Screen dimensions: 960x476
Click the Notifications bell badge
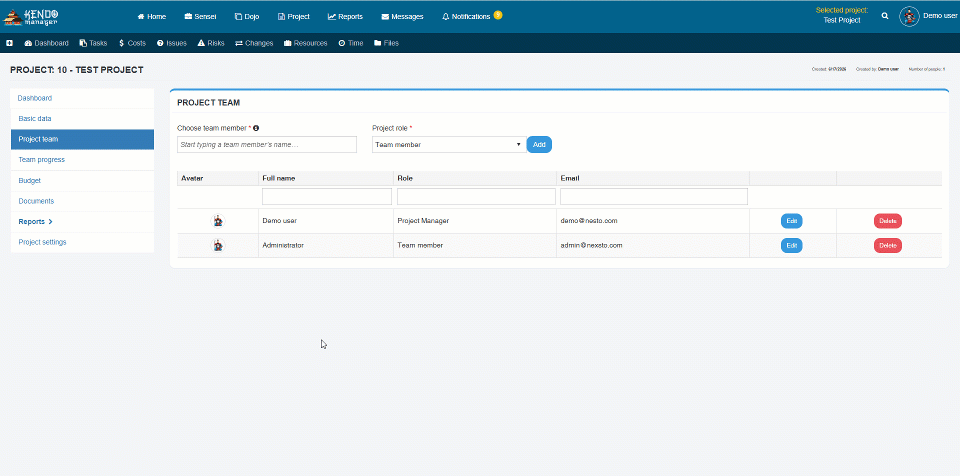click(498, 15)
